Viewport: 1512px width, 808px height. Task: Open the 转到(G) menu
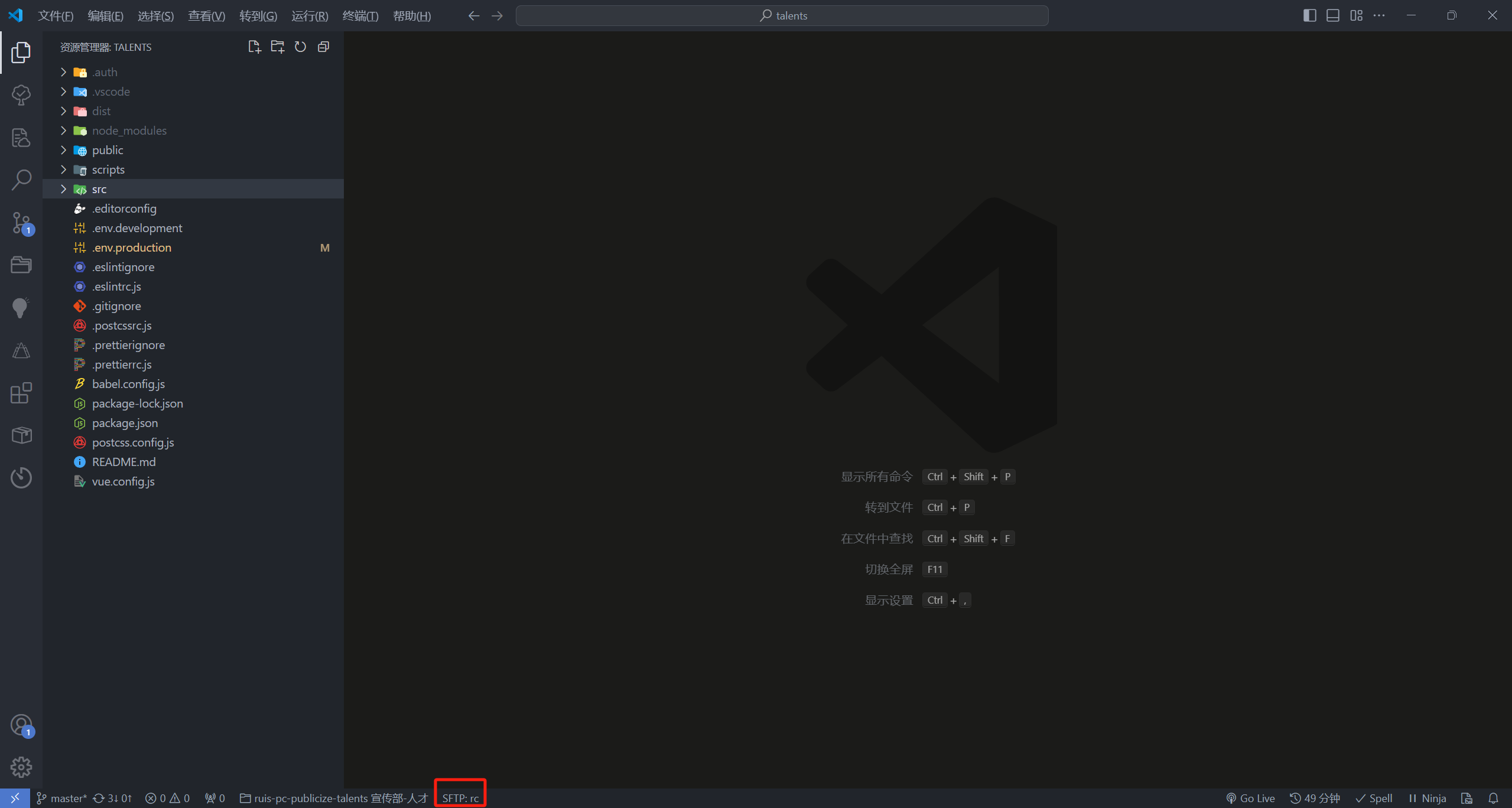pyautogui.click(x=258, y=16)
